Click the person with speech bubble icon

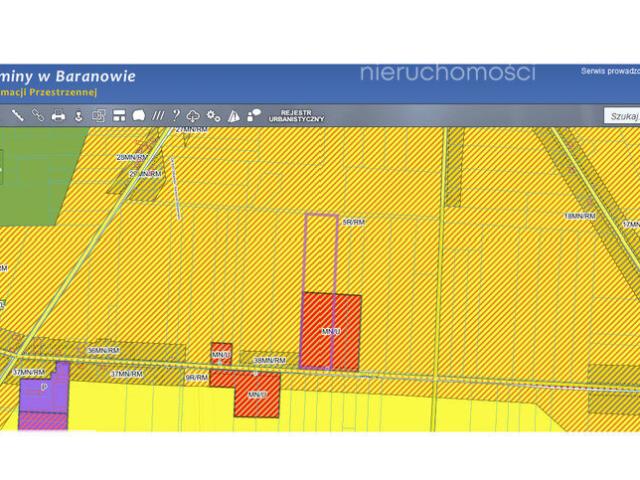[x=254, y=115]
